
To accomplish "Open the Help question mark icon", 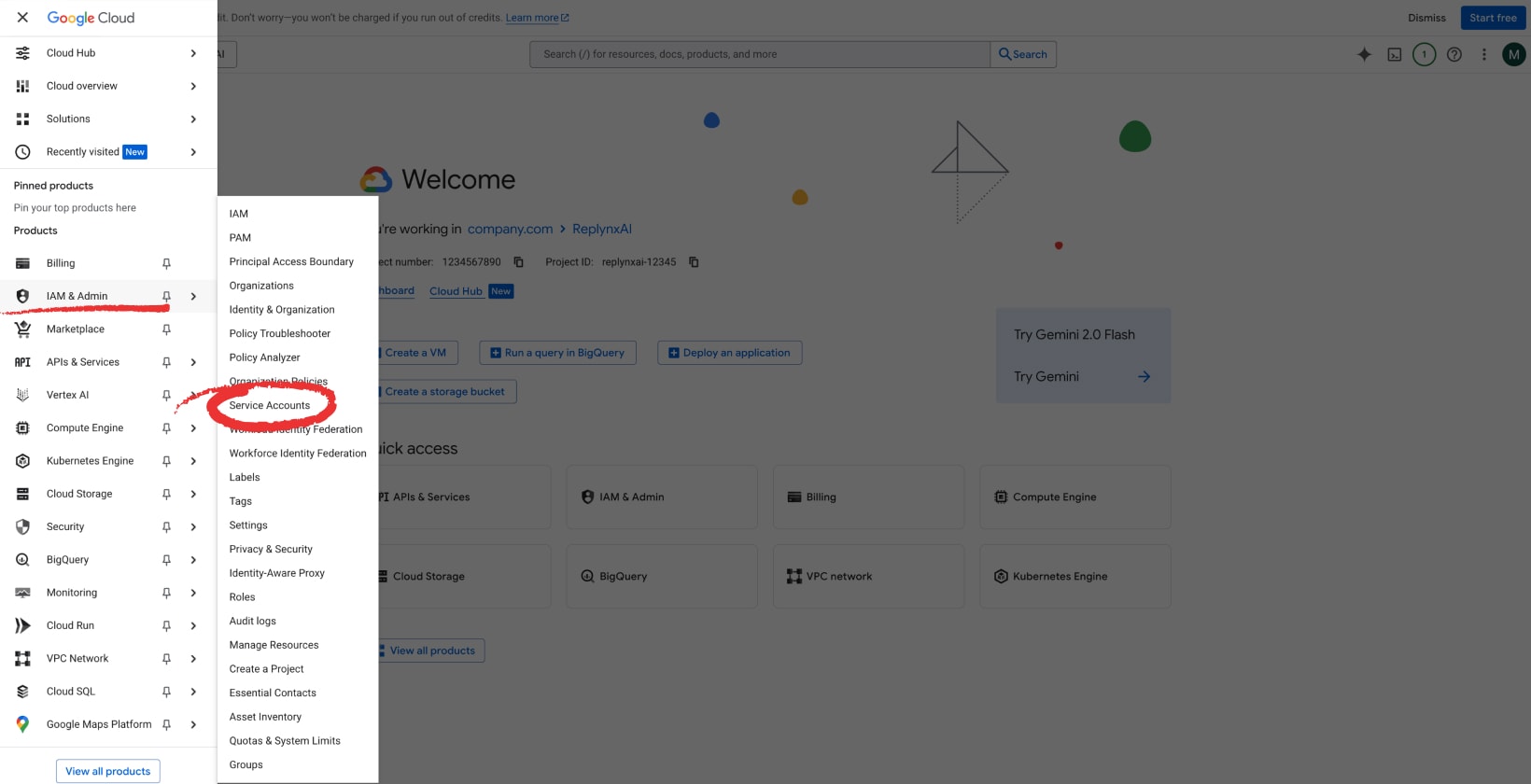I will pyautogui.click(x=1454, y=54).
